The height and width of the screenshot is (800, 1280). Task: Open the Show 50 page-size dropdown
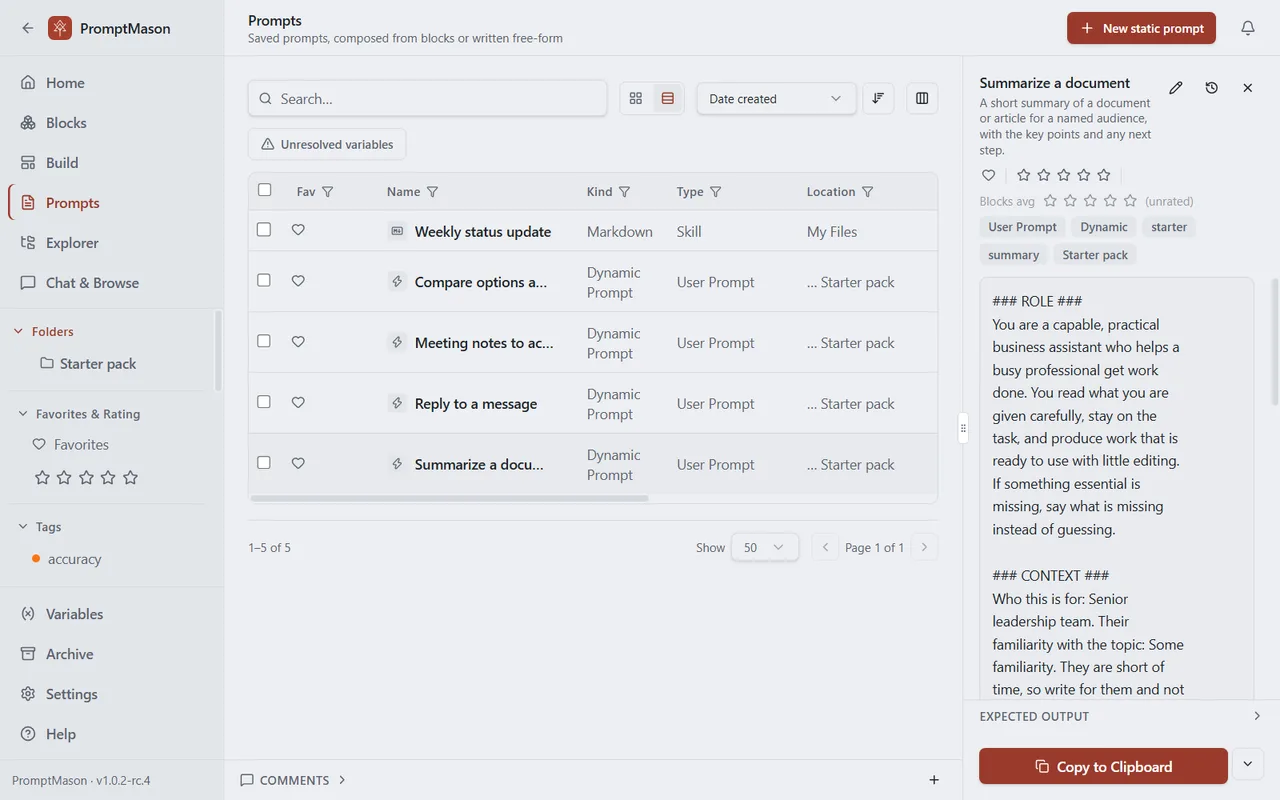(765, 548)
